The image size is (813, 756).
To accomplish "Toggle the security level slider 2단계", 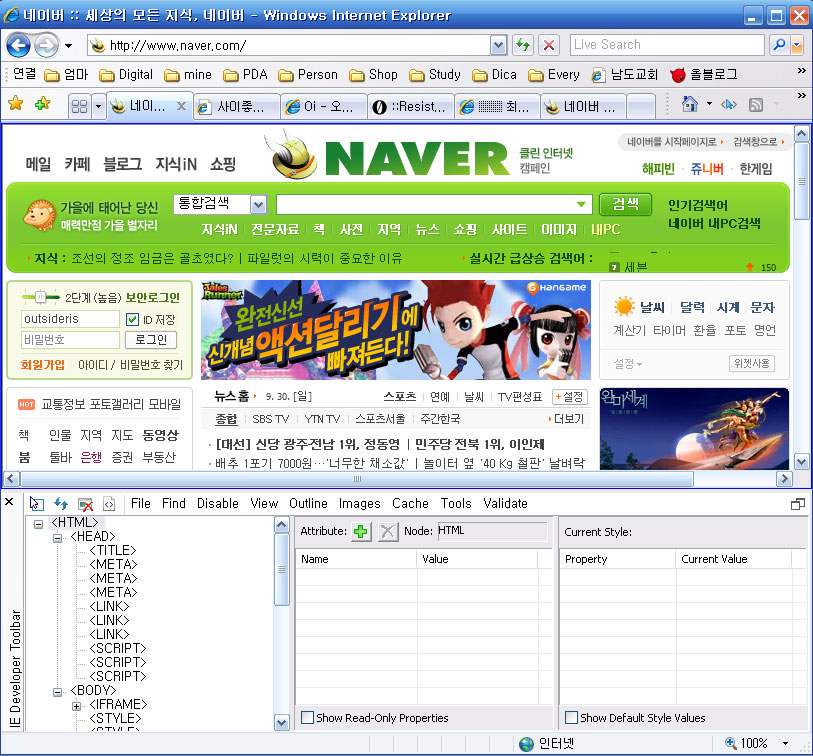I will 40,297.
